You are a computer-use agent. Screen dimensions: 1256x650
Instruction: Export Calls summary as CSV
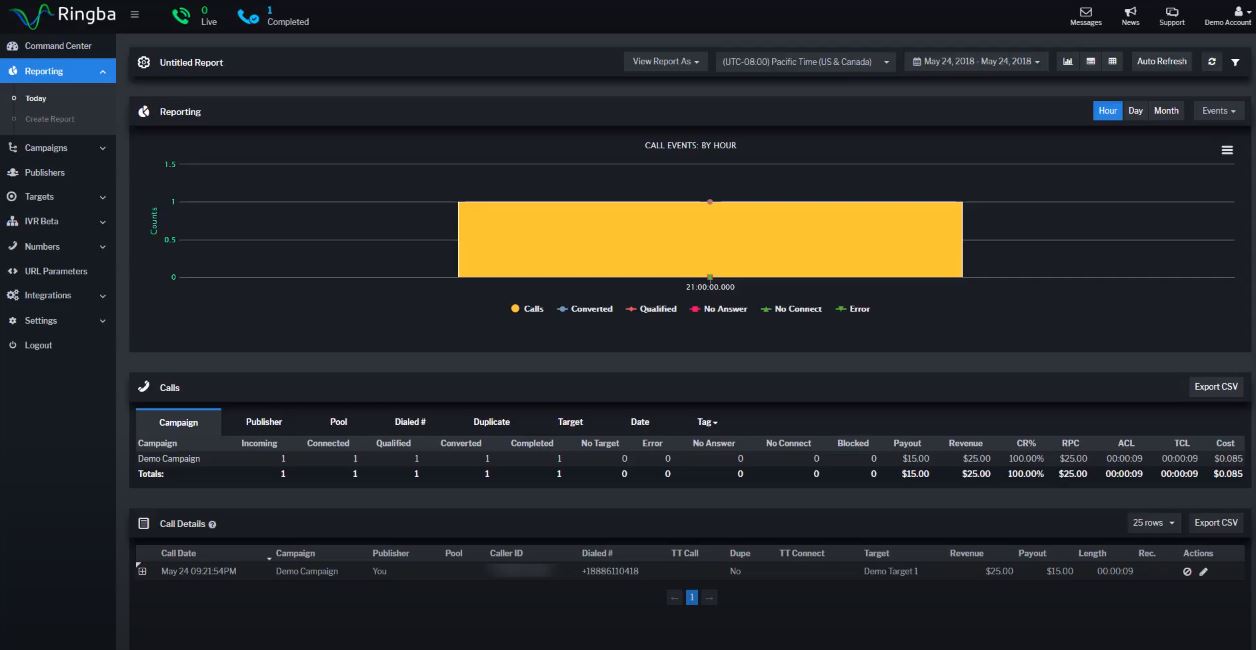[x=1216, y=387]
